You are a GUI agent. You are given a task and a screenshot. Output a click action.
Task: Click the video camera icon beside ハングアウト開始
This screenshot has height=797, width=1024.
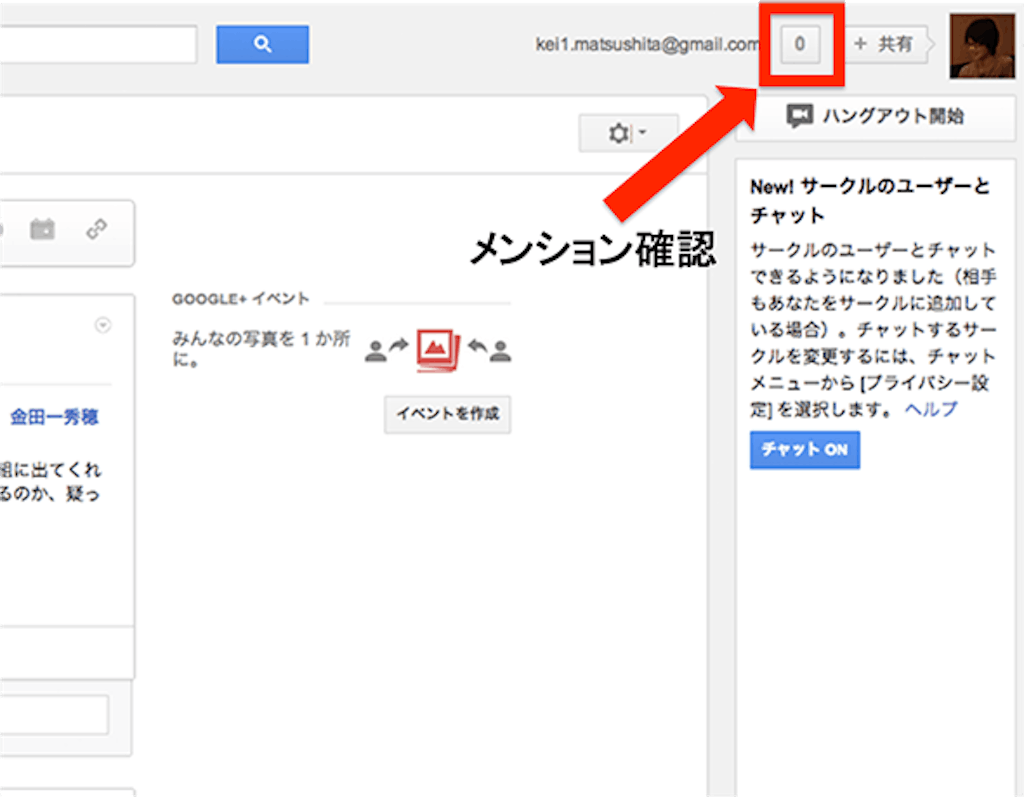tap(799, 116)
